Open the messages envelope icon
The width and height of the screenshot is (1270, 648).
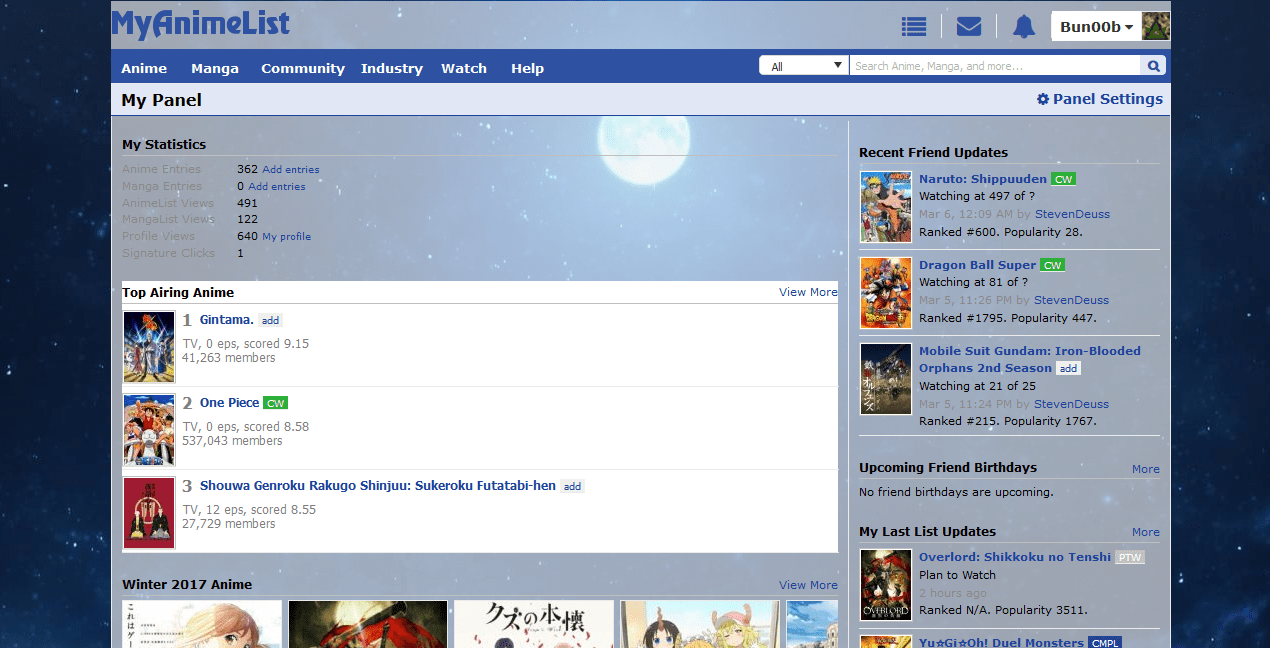(x=968, y=26)
